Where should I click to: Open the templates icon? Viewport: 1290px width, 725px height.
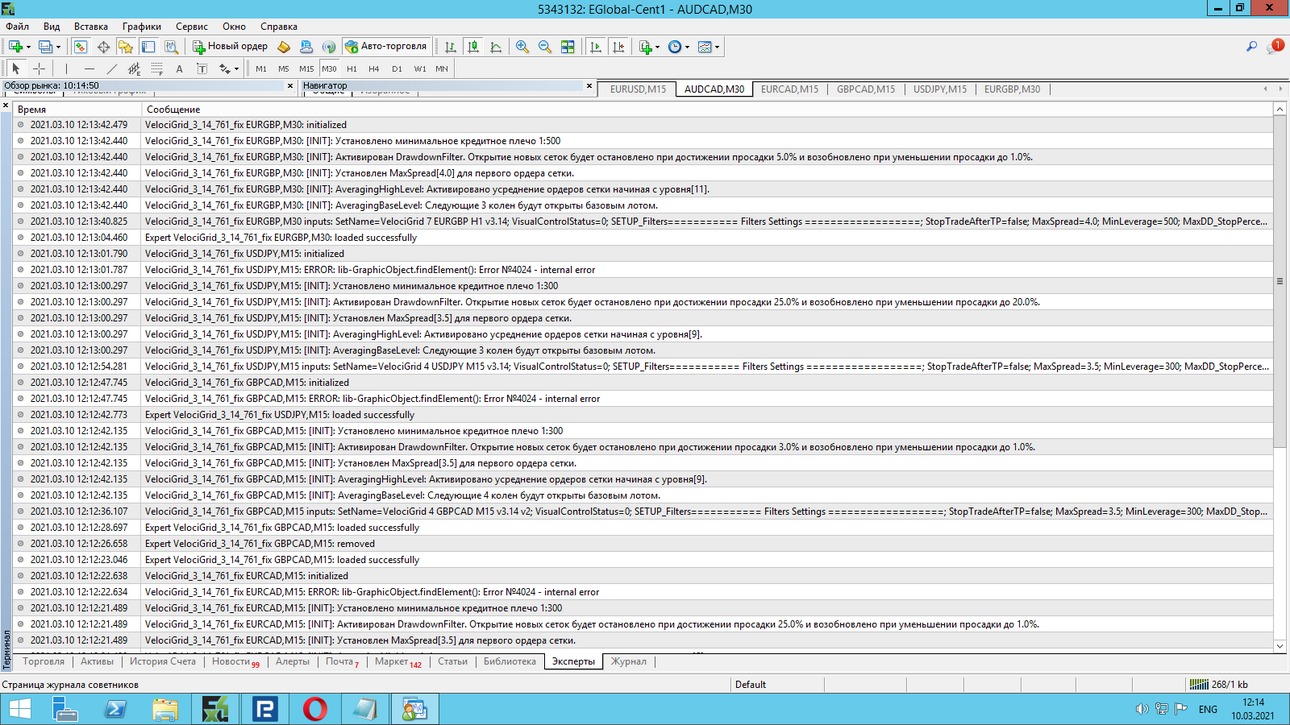tap(705, 46)
